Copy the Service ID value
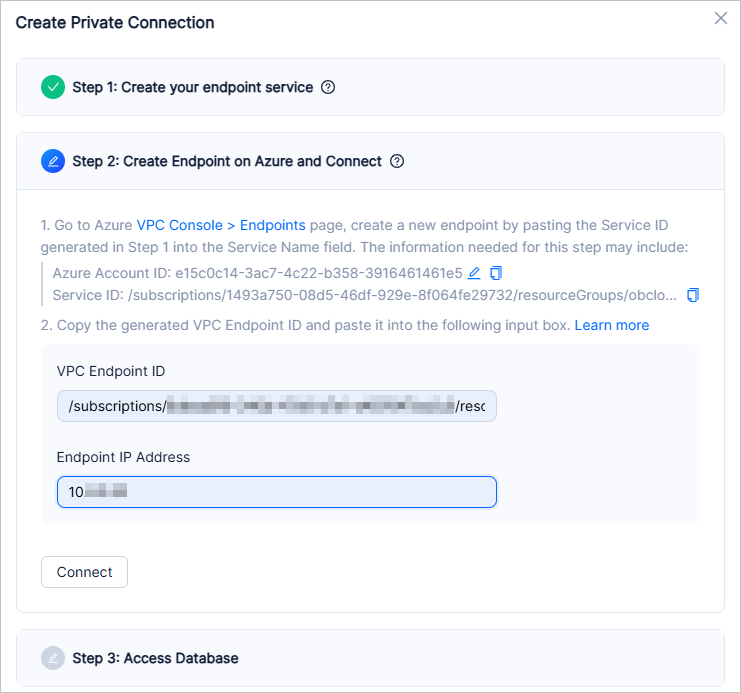The width and height of the screenshot is (741, 693). click(693, 295)
